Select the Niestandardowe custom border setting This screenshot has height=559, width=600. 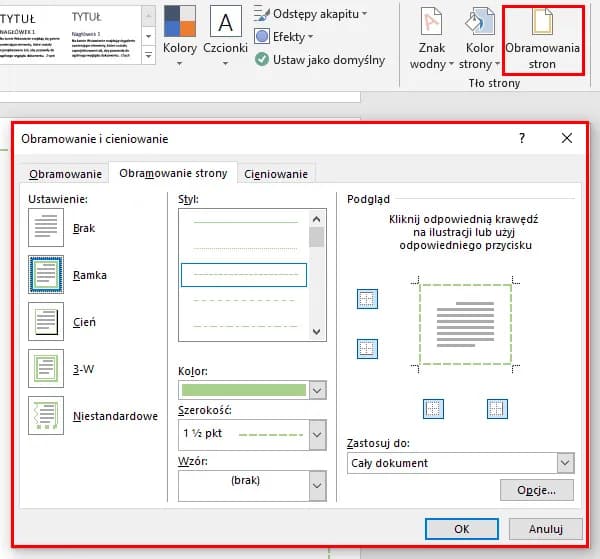(x=47, y=415)
